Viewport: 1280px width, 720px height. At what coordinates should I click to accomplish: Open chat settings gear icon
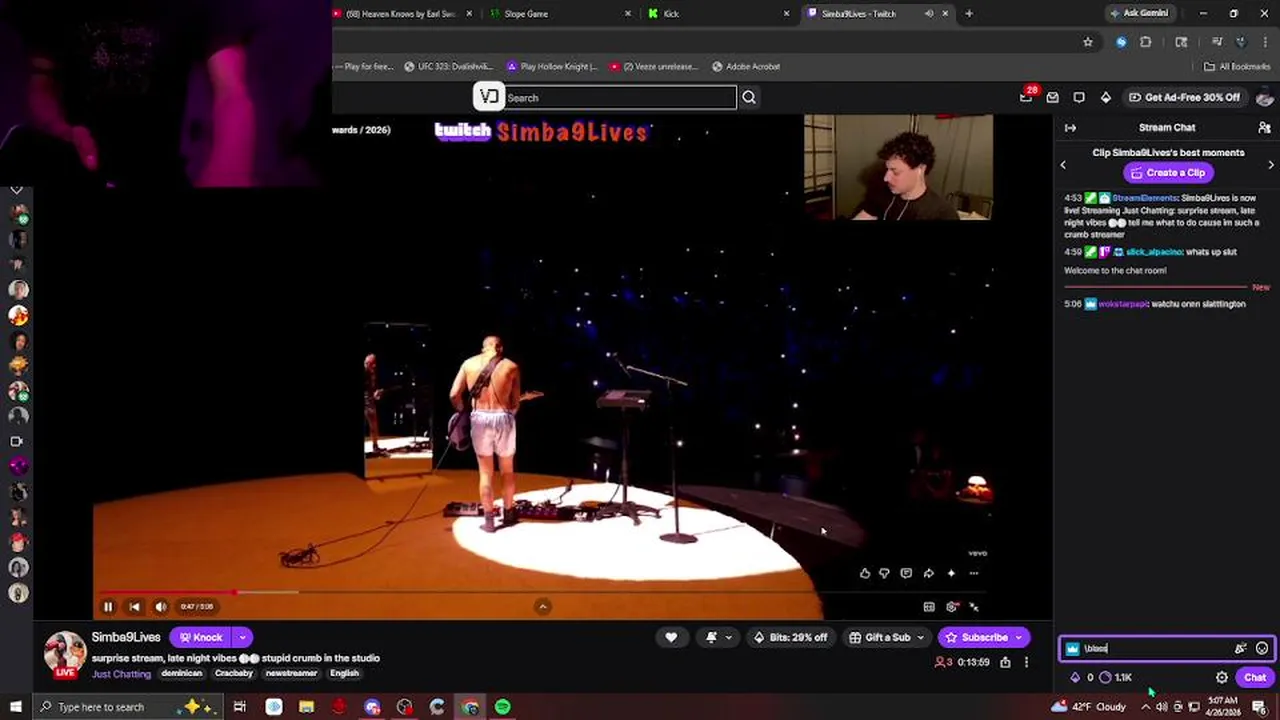[1222, 677]
